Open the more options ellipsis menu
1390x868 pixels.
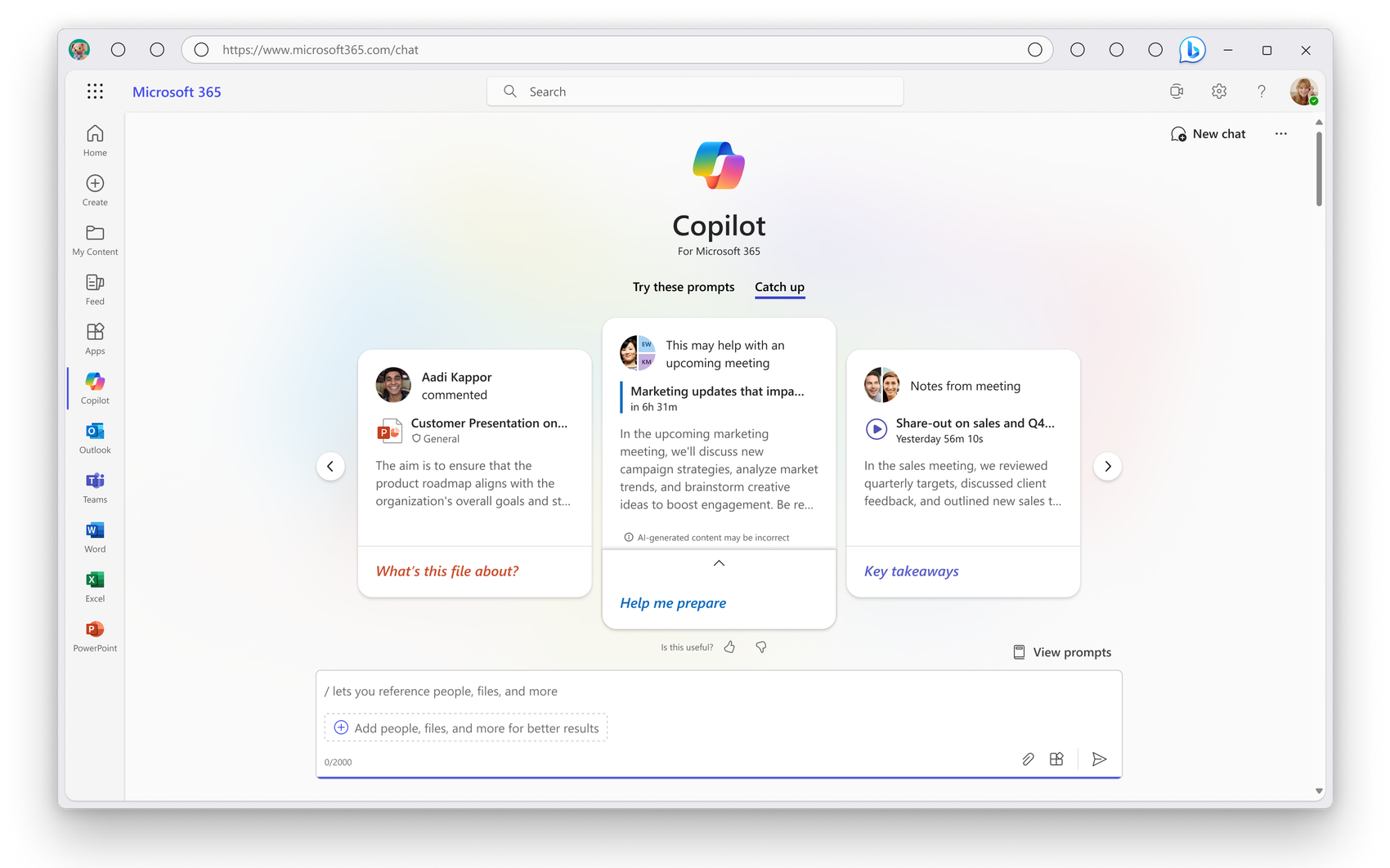click(1280, 133)
